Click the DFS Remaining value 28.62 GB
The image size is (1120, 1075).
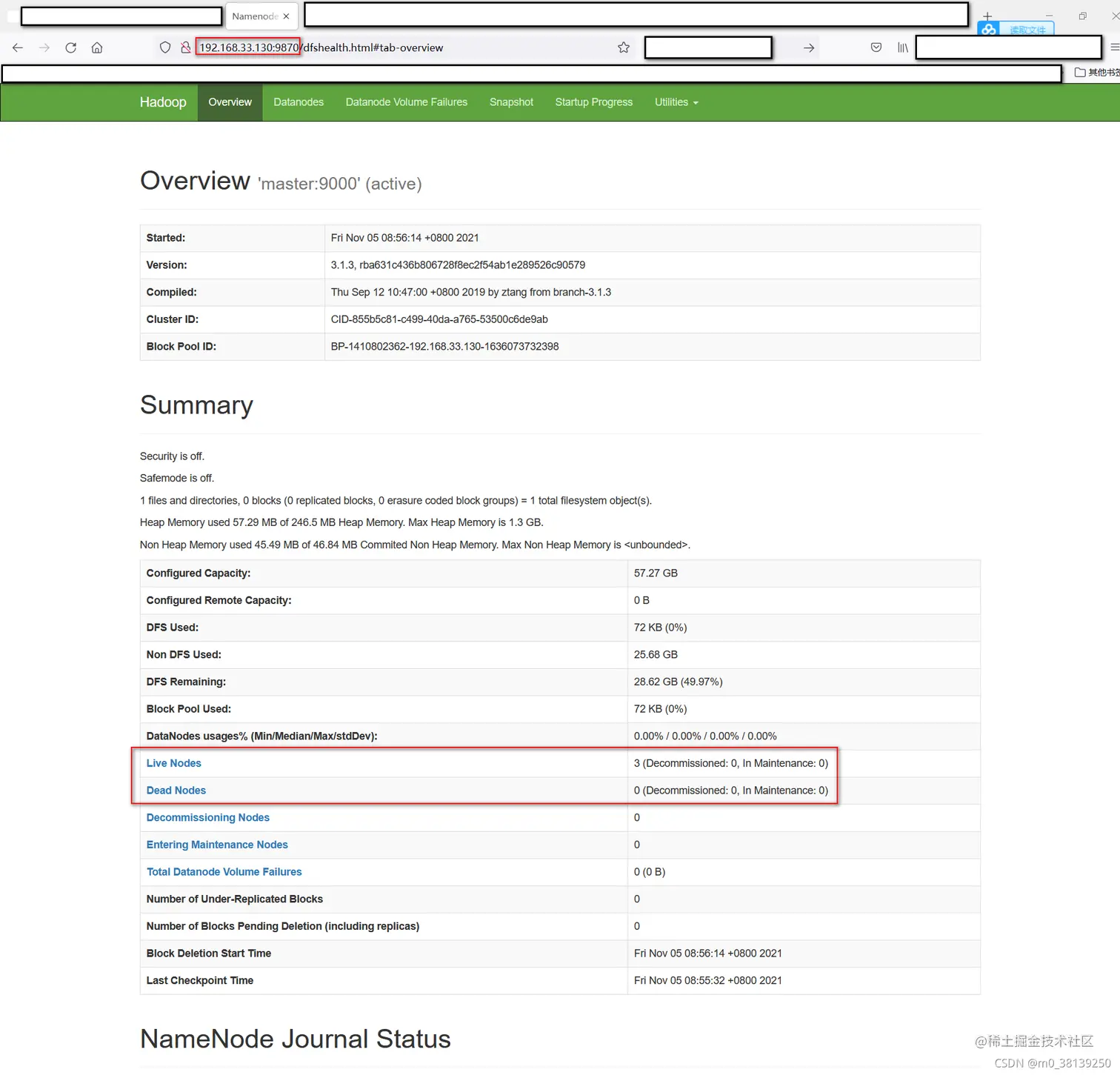(x=678, y=682)
